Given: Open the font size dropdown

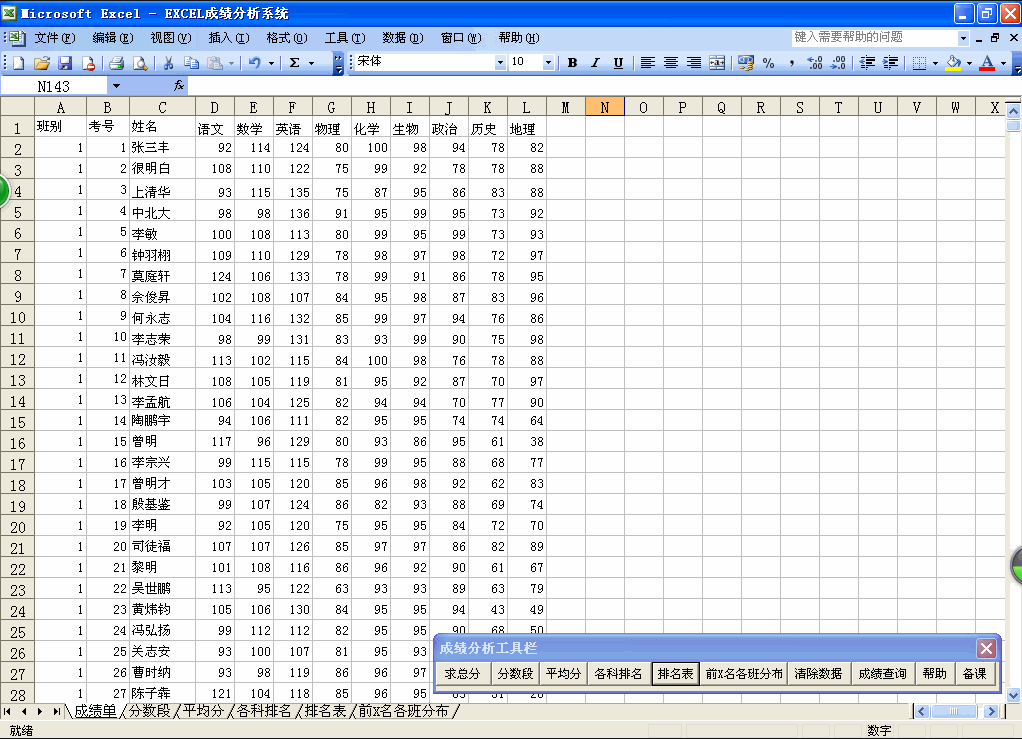Looking at the screenshot, I should (546, 62).
